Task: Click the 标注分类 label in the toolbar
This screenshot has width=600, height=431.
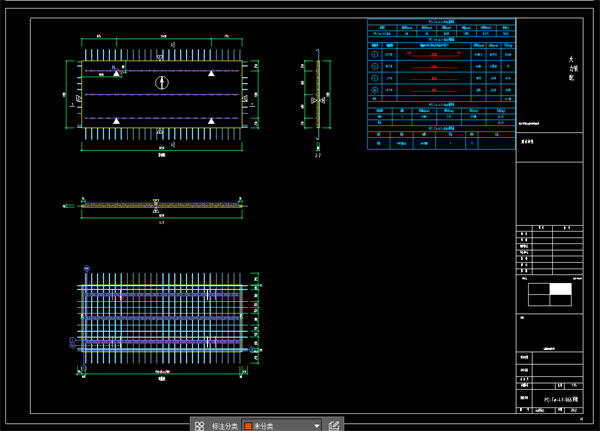Action: (x=225, y=426)
